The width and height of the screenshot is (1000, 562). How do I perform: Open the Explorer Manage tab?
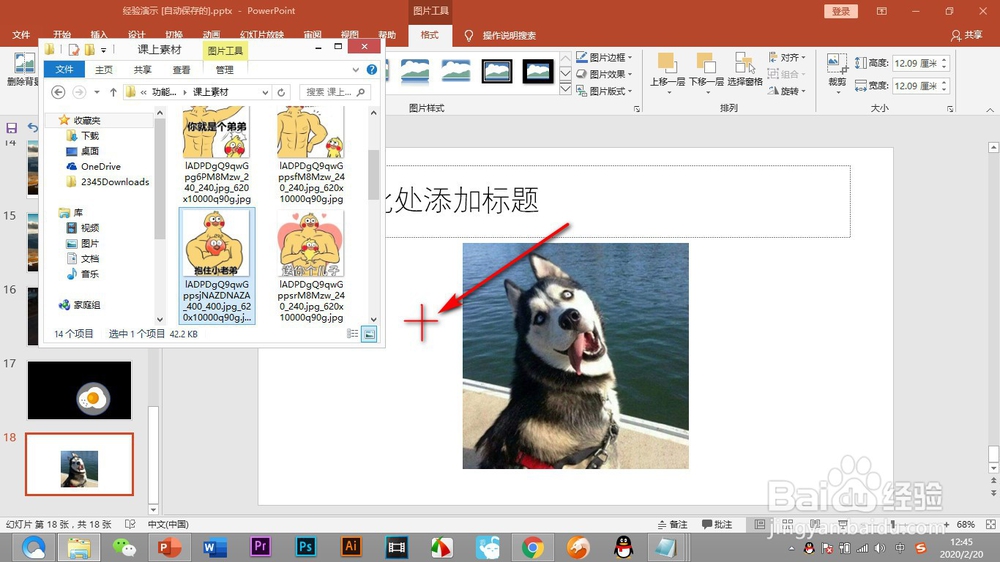point(224,70)
